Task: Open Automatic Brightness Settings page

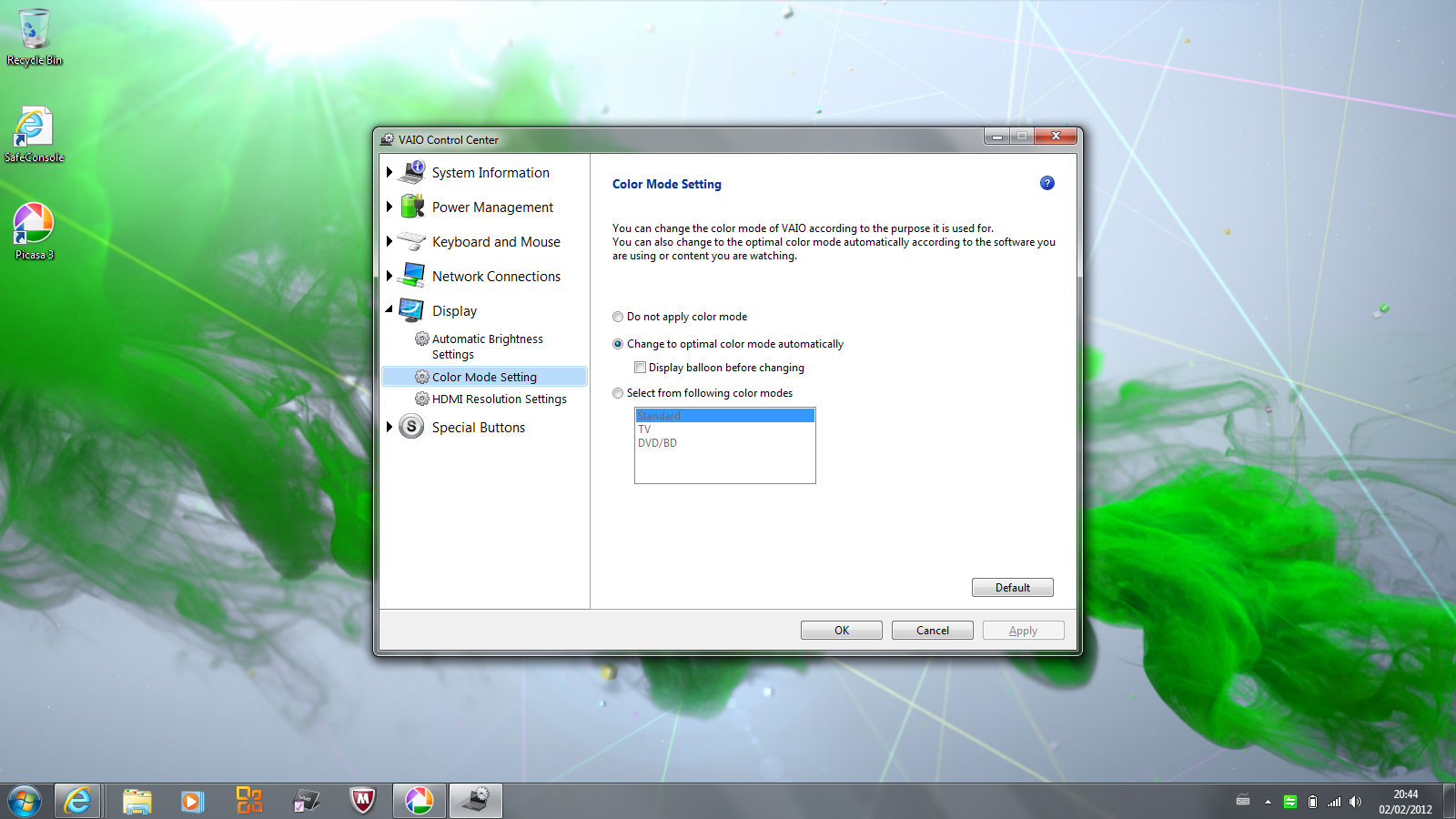Action: 487,346
